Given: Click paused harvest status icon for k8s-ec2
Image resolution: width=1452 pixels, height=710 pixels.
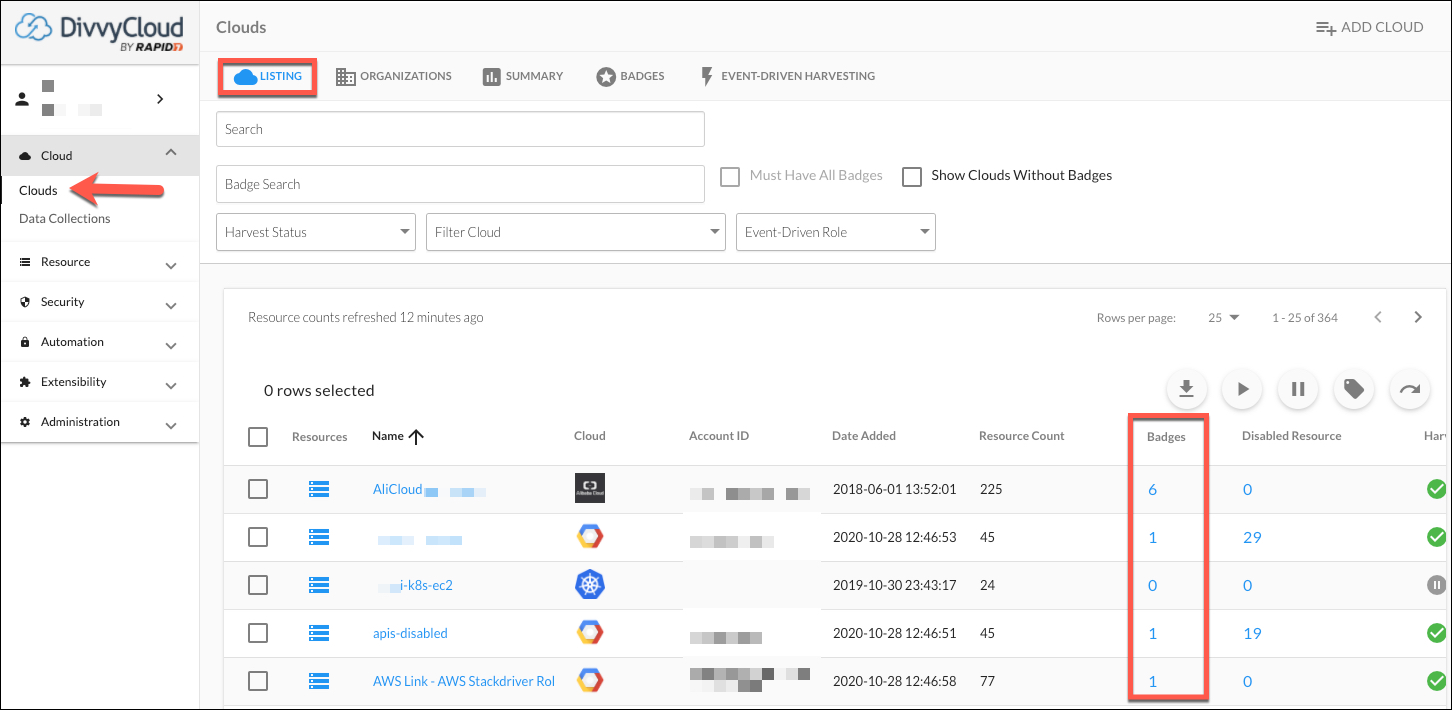Looking at the screenshot, I should [x=1436, y=585].
